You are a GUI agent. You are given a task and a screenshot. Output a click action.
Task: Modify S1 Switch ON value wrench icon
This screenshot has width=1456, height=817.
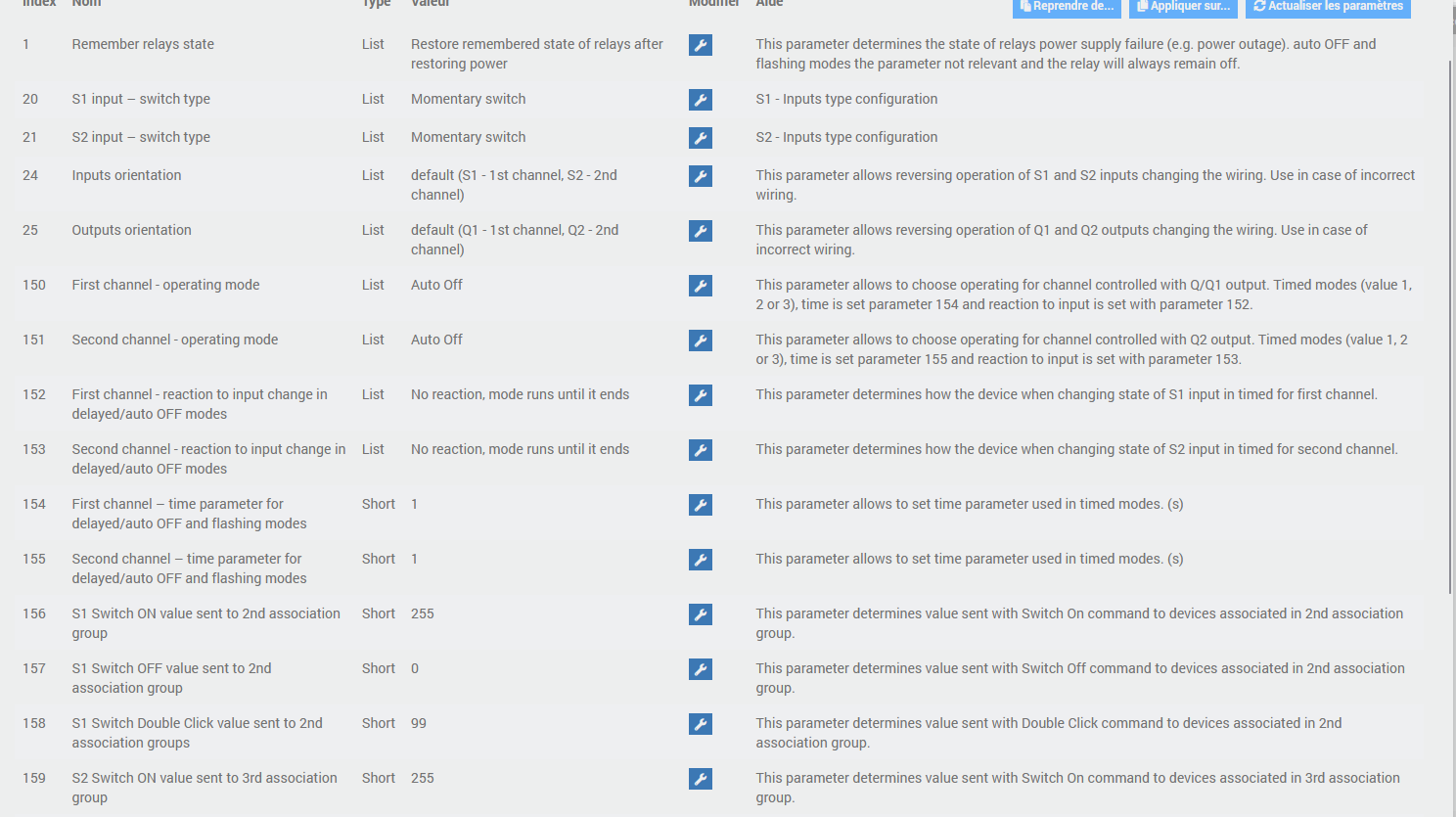tap(701, 614)
